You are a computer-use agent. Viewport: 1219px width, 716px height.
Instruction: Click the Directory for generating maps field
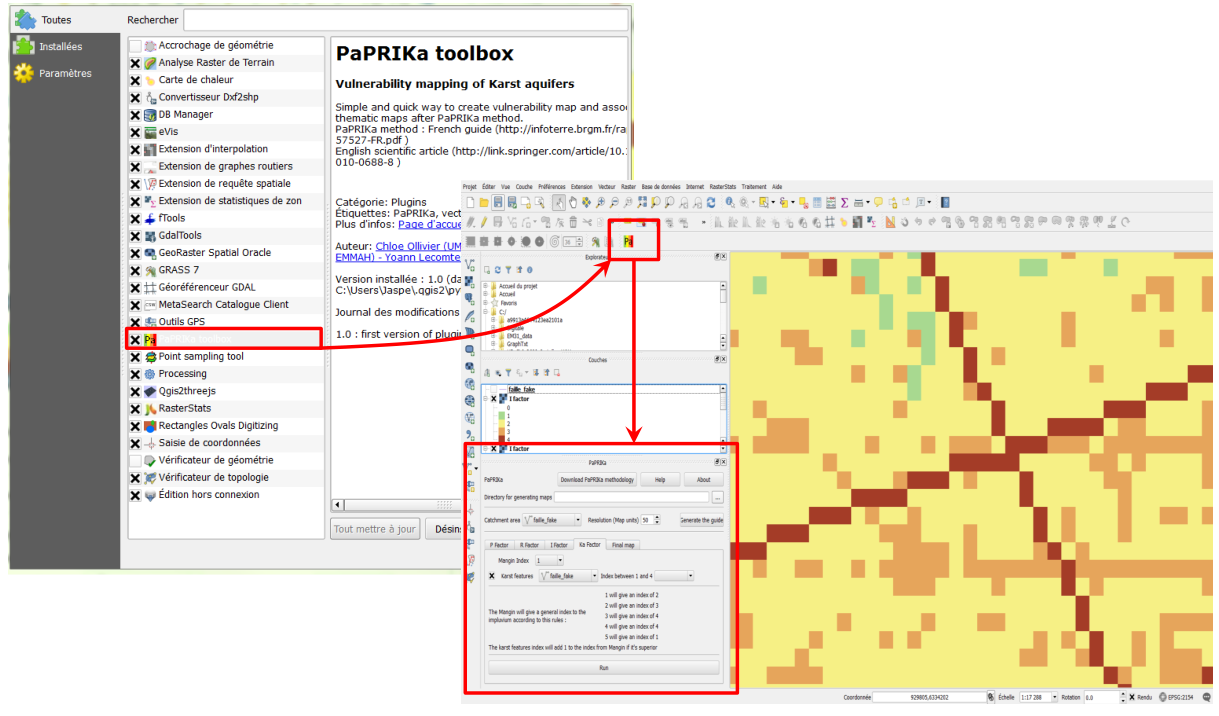pos(633,497)
